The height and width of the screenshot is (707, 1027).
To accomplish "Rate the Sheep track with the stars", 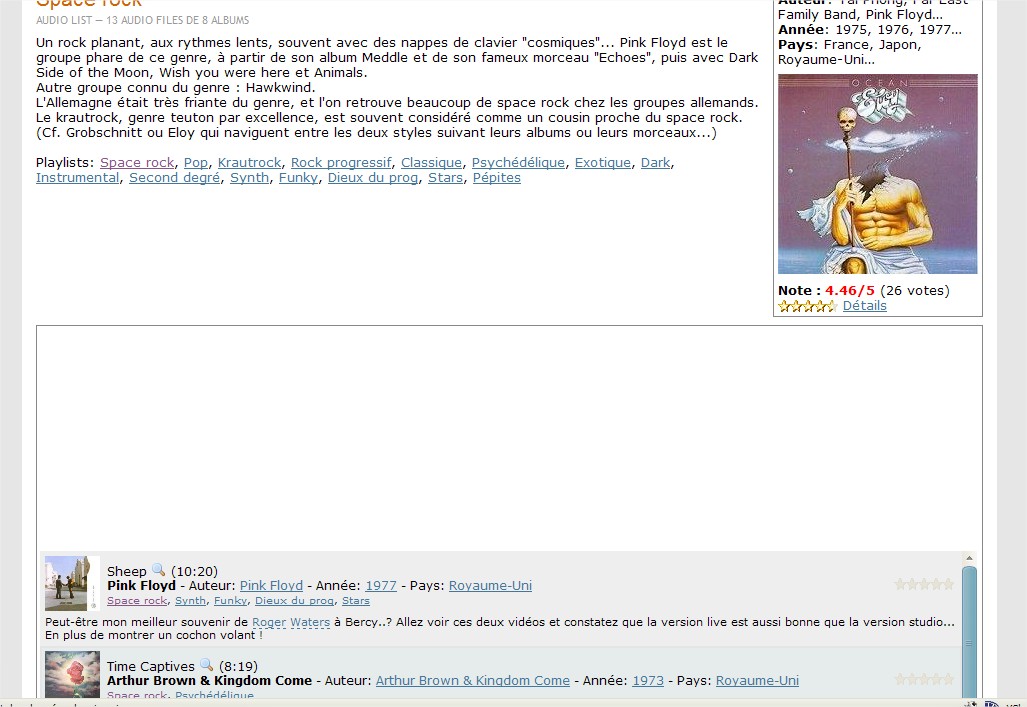I will [924, 584].
